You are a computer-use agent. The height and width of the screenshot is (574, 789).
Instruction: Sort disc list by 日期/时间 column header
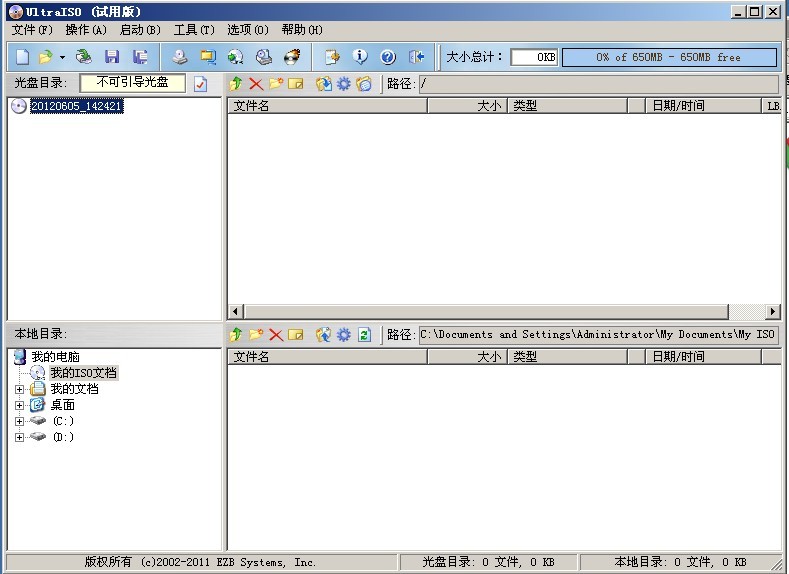coord(703,106)
